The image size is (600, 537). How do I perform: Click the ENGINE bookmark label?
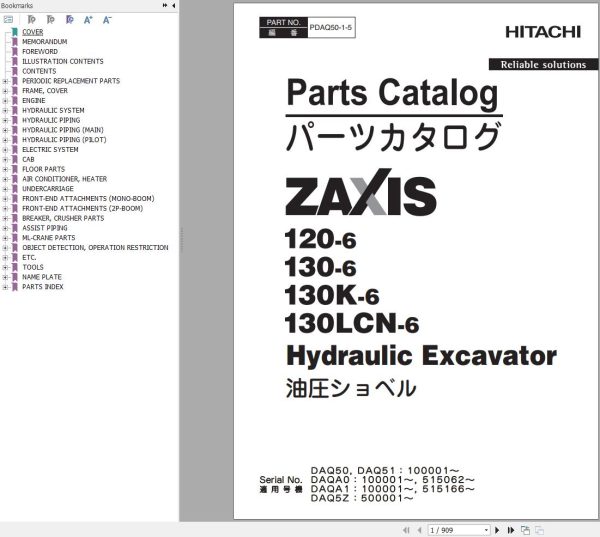pos(34,101)
